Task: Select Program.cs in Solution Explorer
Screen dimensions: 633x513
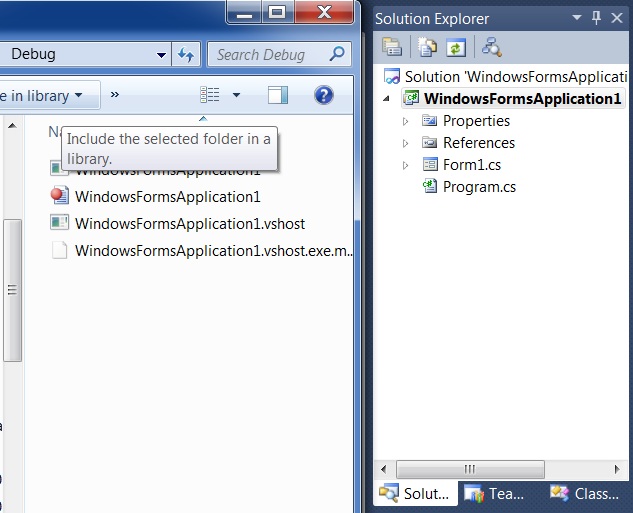Action: [479, 186]
